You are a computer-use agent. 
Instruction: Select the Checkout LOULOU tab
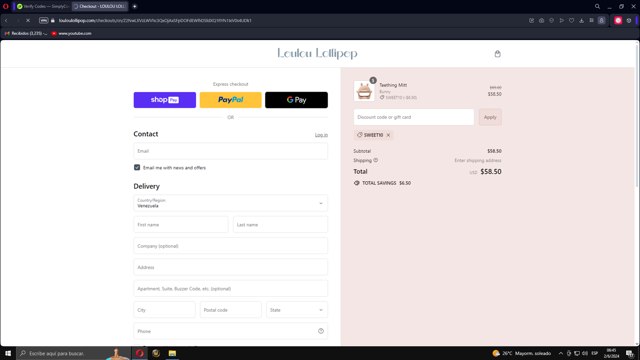coord(100,6)
